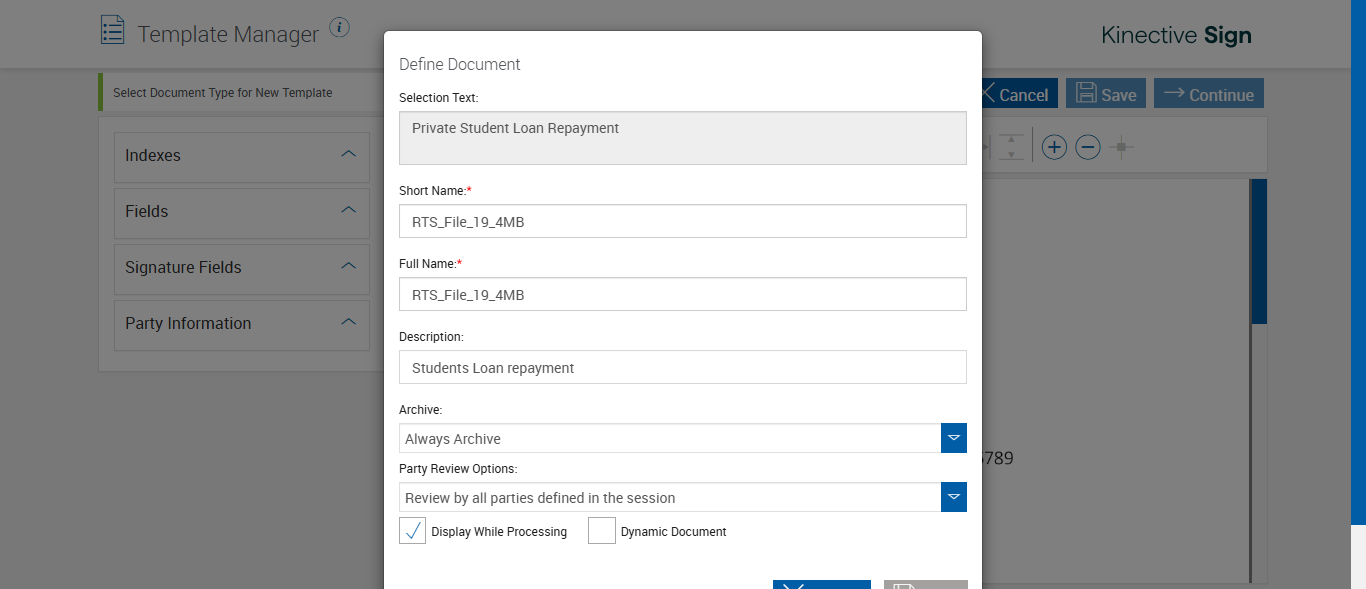Click the Description text field
1366x589 pixels.
(x=683, y=368)
